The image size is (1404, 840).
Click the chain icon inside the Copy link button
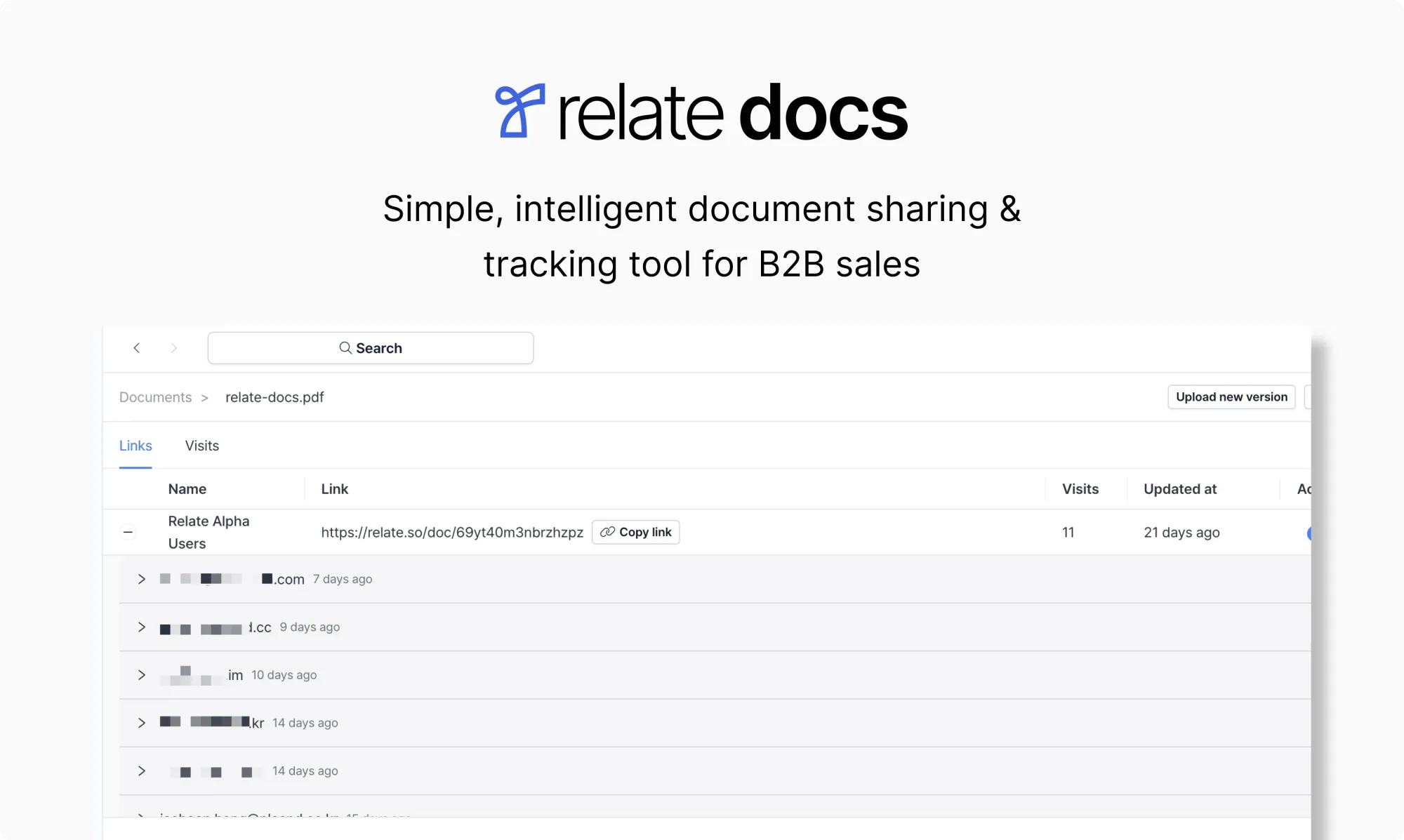pyautogui.click(x=608, y=532)
